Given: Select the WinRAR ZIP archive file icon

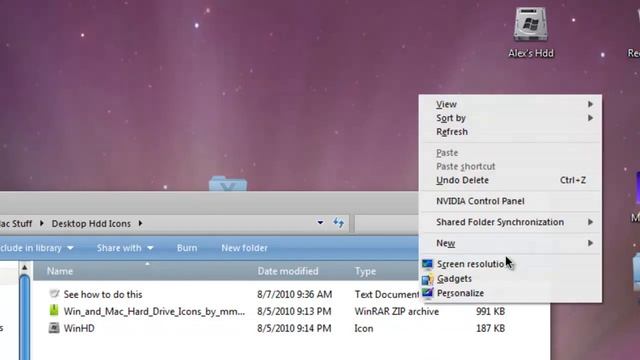Looking at the screenshot, I should click(x=54, y=311).
